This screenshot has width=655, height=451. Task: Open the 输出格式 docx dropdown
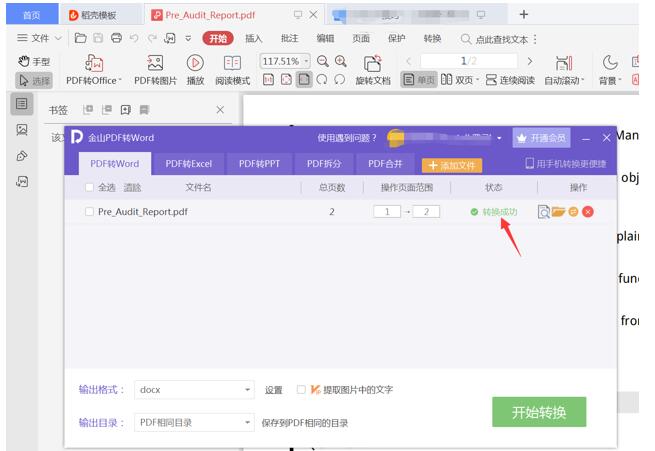pyautogui.click(x=194, y=390)
